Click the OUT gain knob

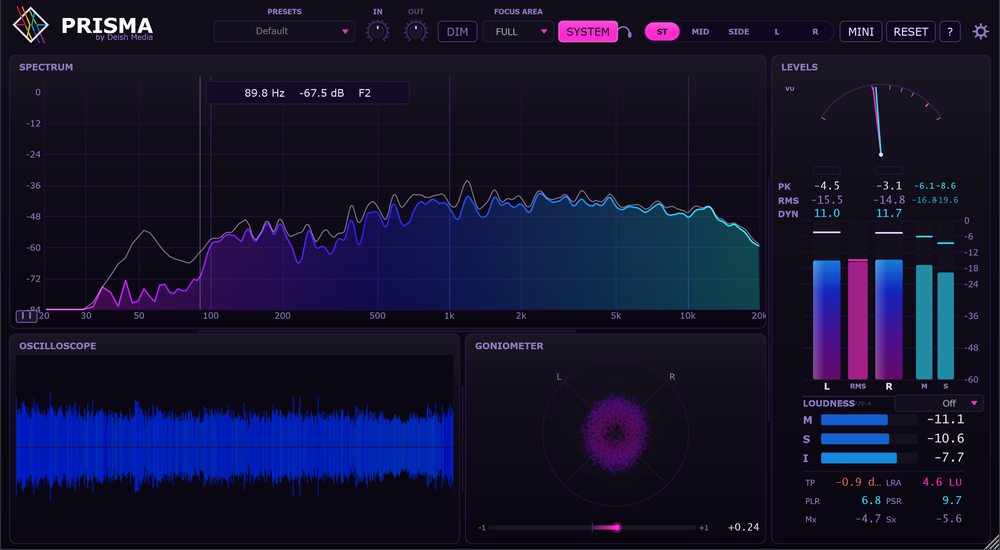416,31
